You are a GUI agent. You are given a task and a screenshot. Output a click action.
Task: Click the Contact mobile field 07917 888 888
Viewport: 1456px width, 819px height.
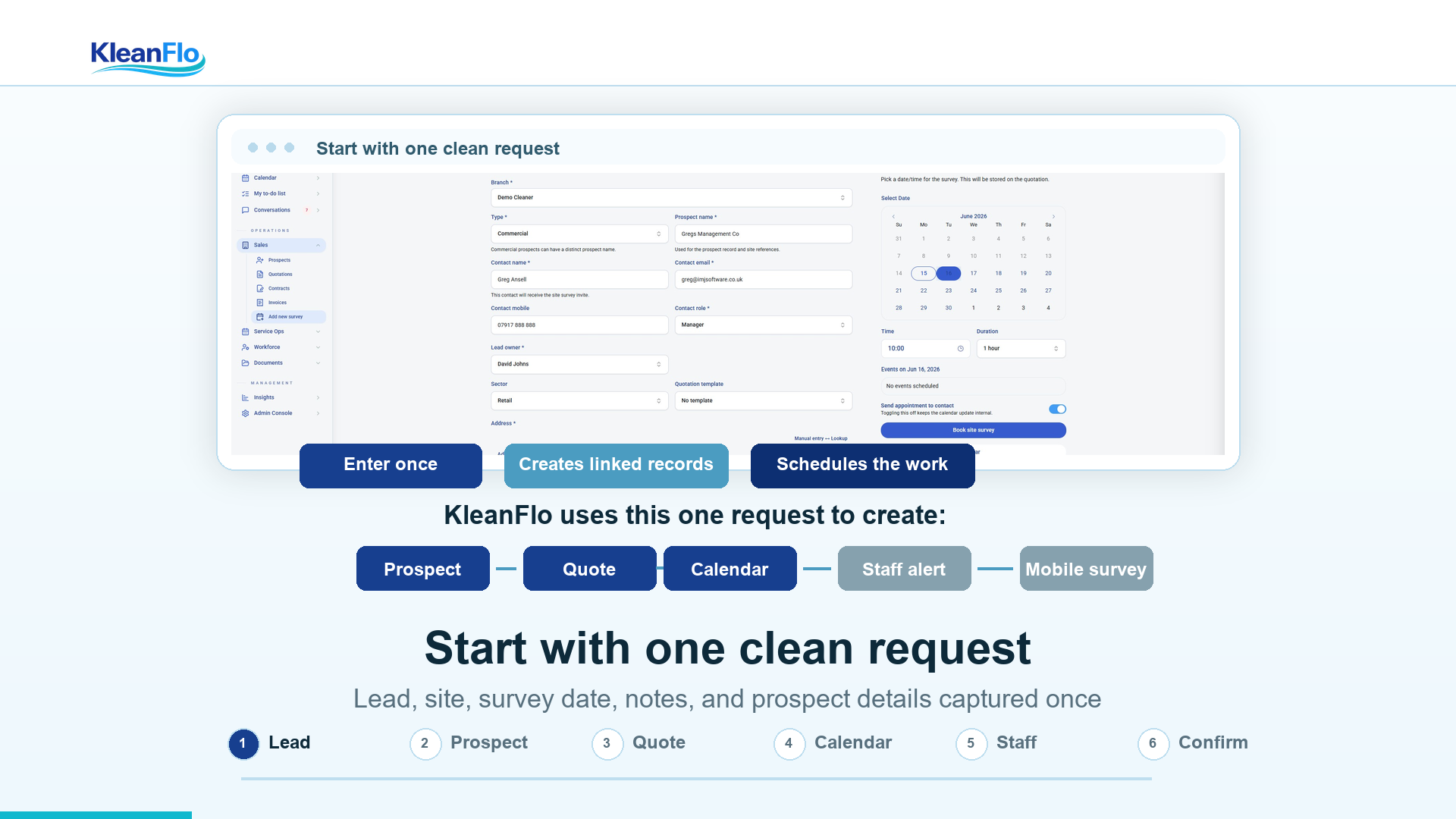pos(579,325)
